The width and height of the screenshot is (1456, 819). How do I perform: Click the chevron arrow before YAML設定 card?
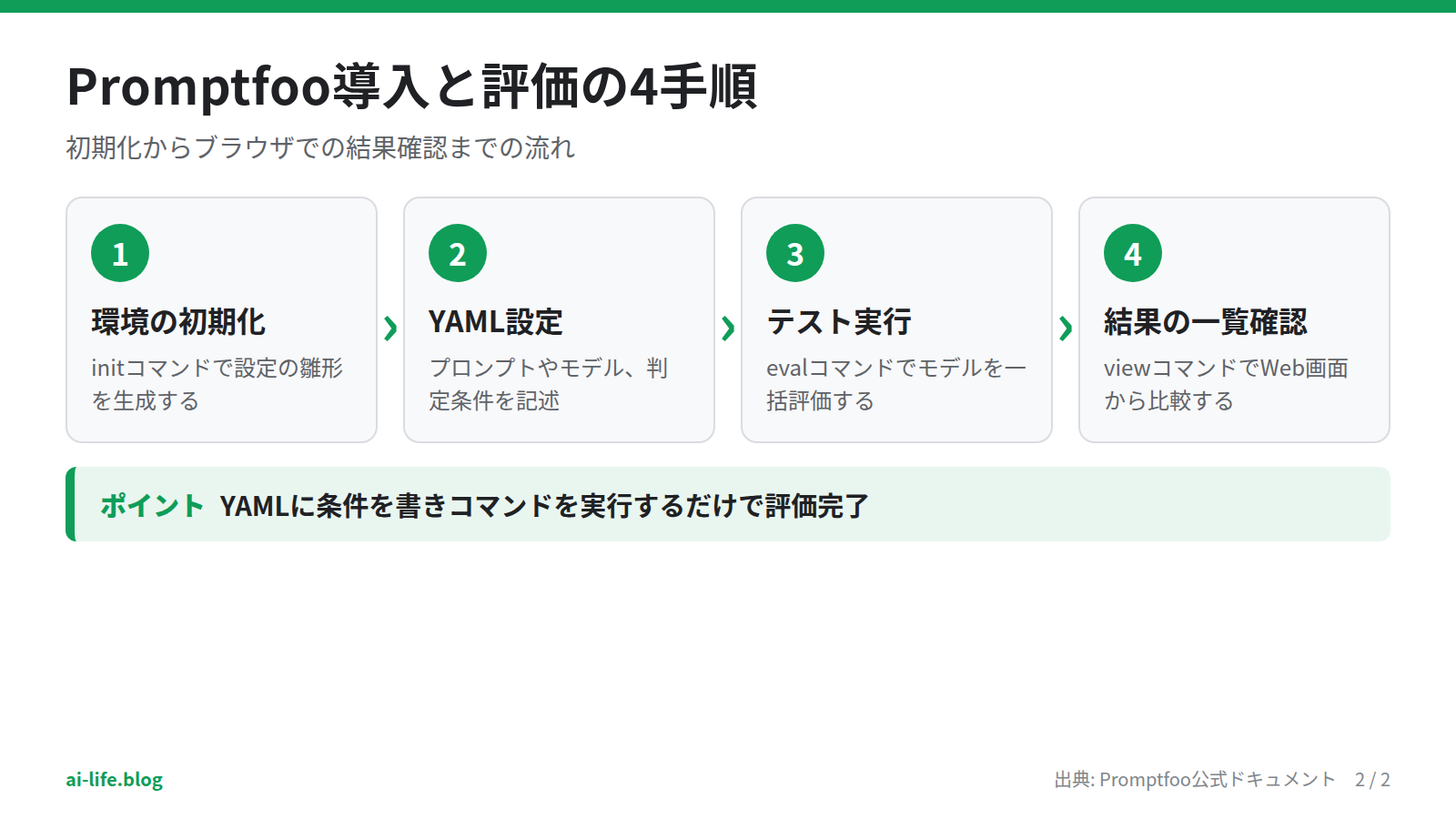click(x=390, y=328)
